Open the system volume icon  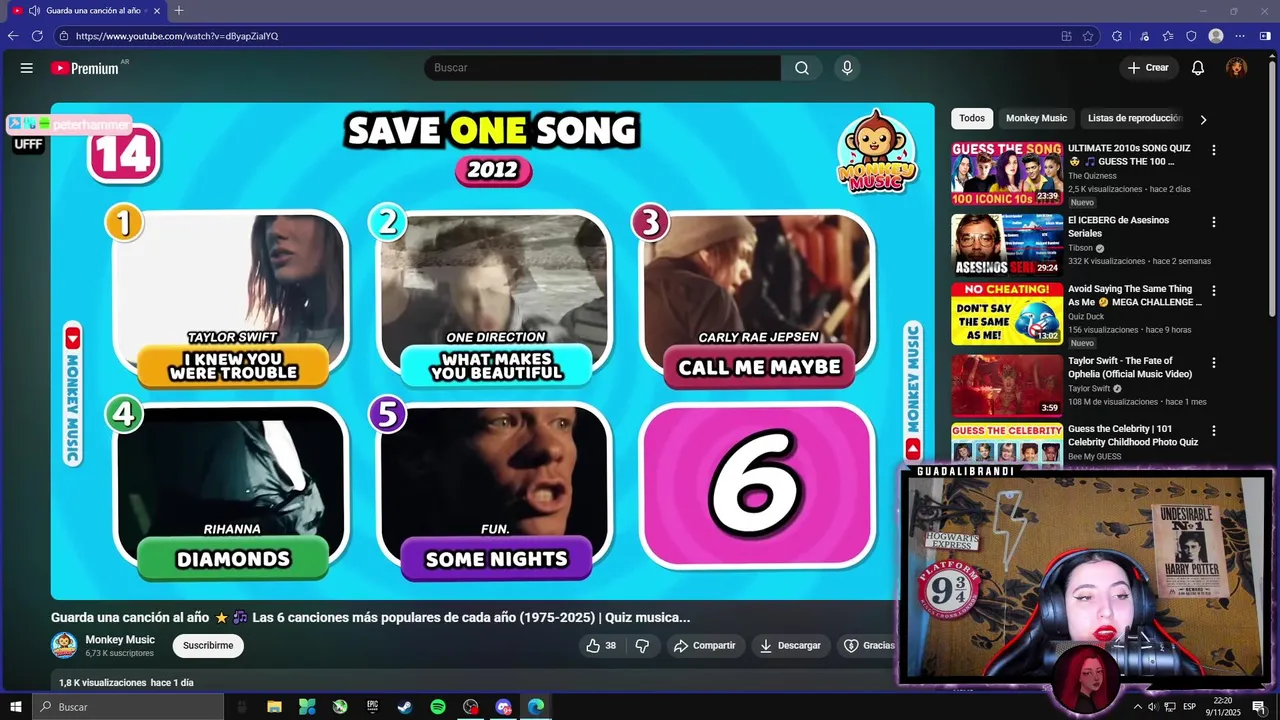[x=1152, y=707]
